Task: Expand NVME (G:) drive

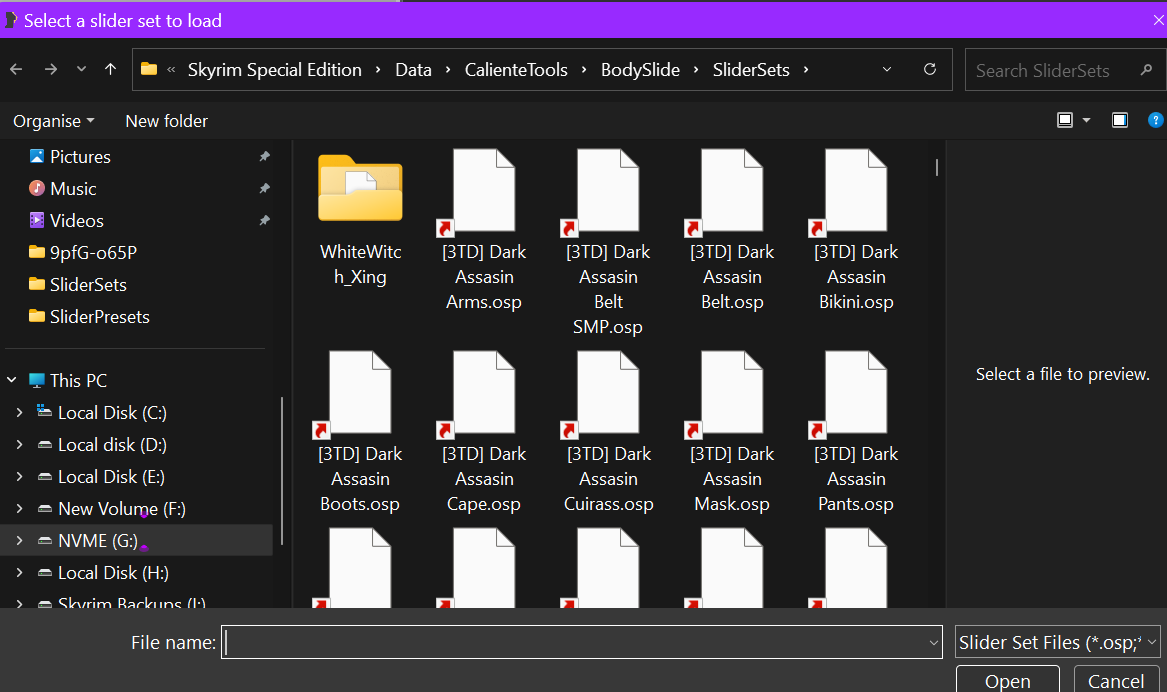Action: [19, 540]
